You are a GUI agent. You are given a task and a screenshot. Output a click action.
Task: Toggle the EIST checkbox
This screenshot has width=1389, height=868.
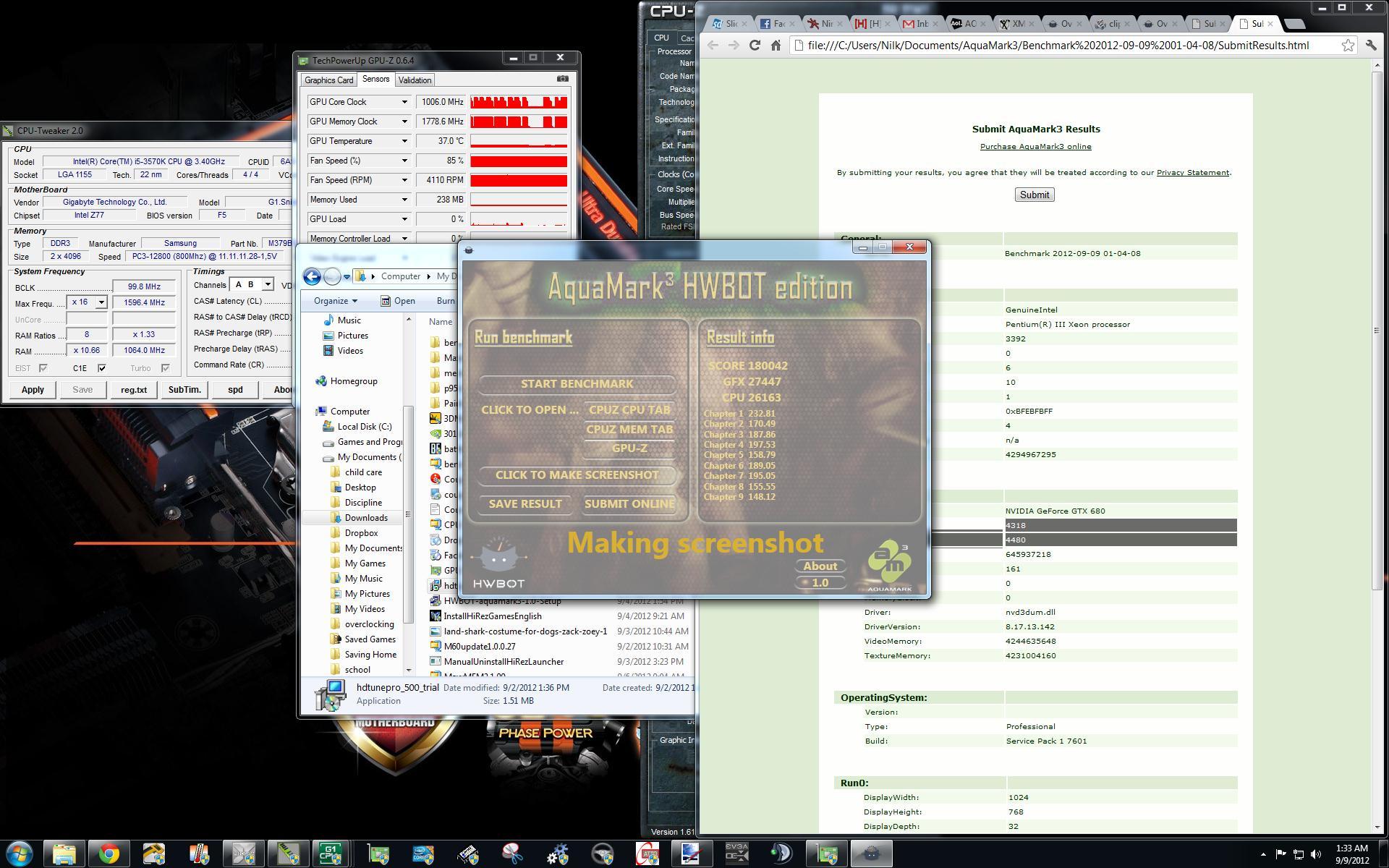tap(43, 368)
